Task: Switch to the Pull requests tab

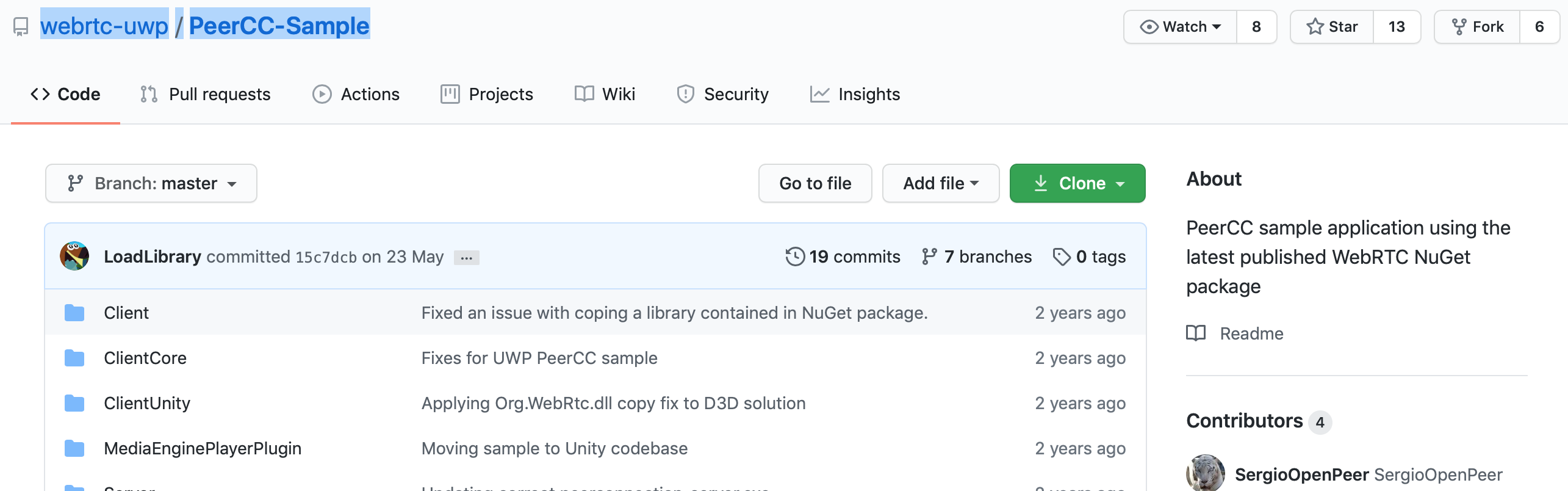Action: tap(206, 94)
